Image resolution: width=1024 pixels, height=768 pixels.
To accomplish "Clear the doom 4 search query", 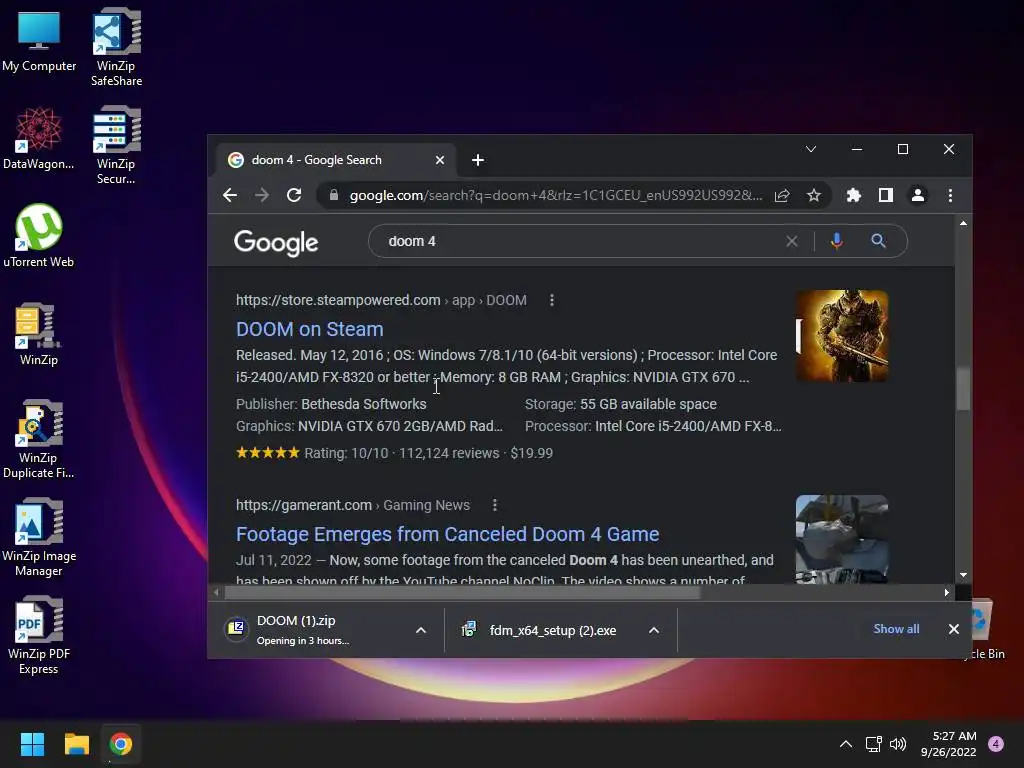I will pos(792,242).
